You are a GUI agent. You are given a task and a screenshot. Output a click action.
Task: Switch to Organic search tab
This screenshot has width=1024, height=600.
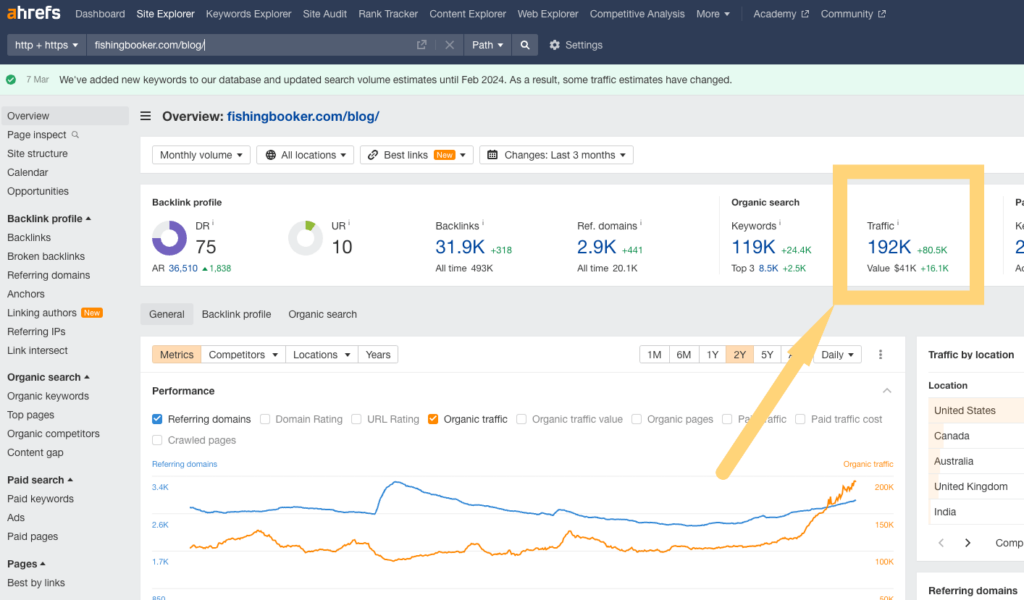[x=323, y=314]
